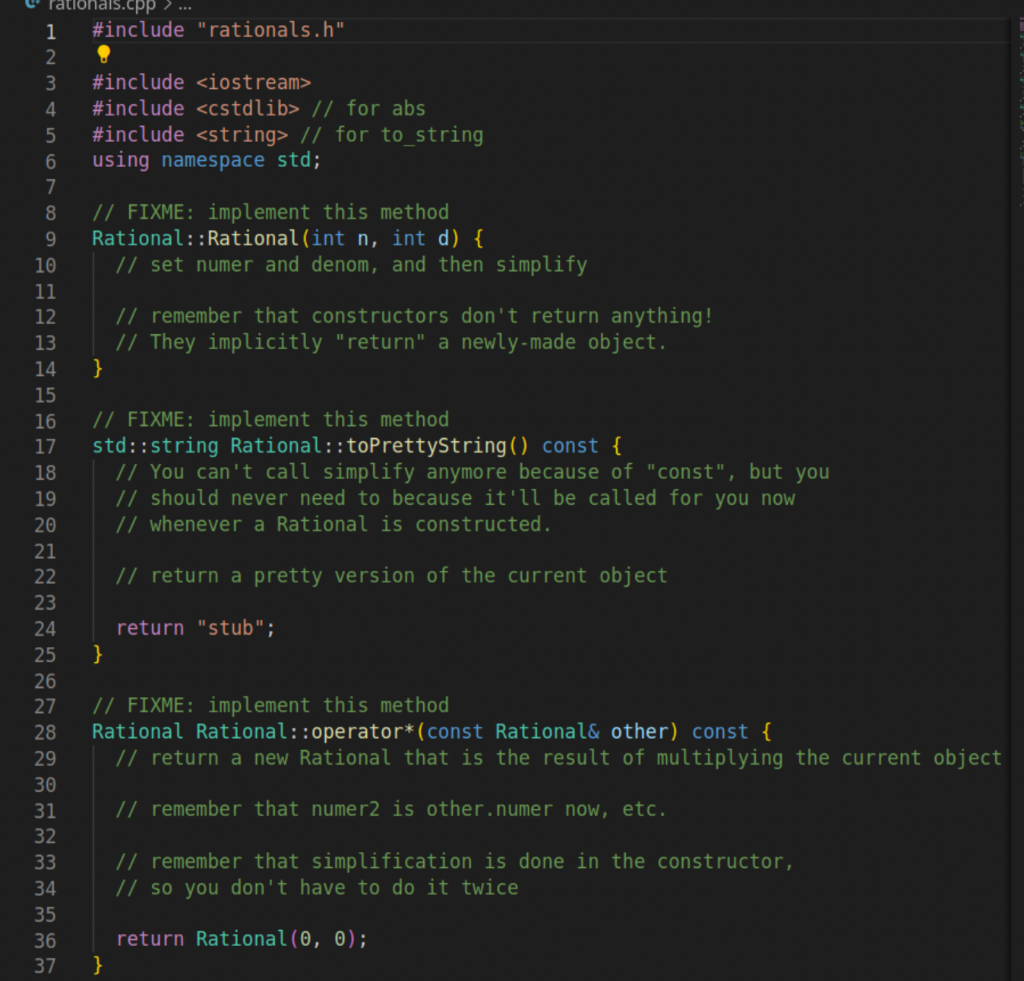Click comment 'whenever a Rational is constructed.'
Image resolution: width=1024 pixels, height=981 pixels.
[x=334, y=524]
